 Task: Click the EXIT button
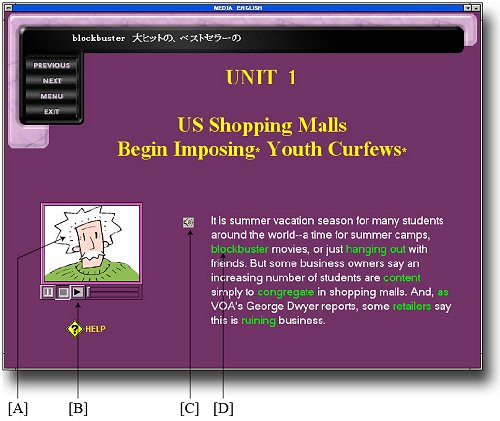(52, 111)
